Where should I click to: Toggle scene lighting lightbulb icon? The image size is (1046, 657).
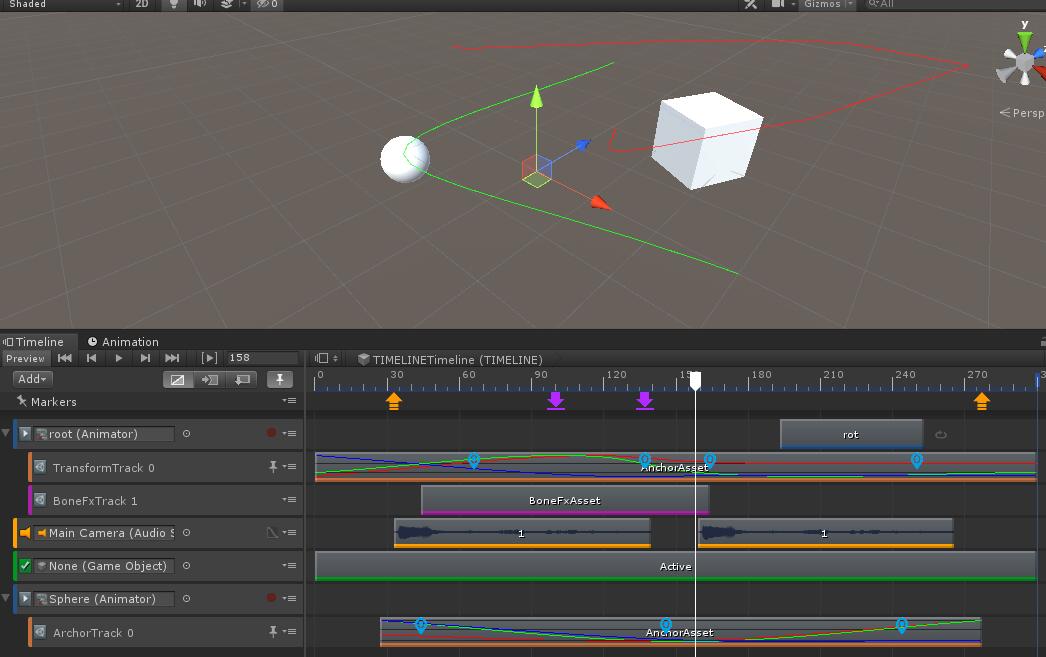[174, 4]
